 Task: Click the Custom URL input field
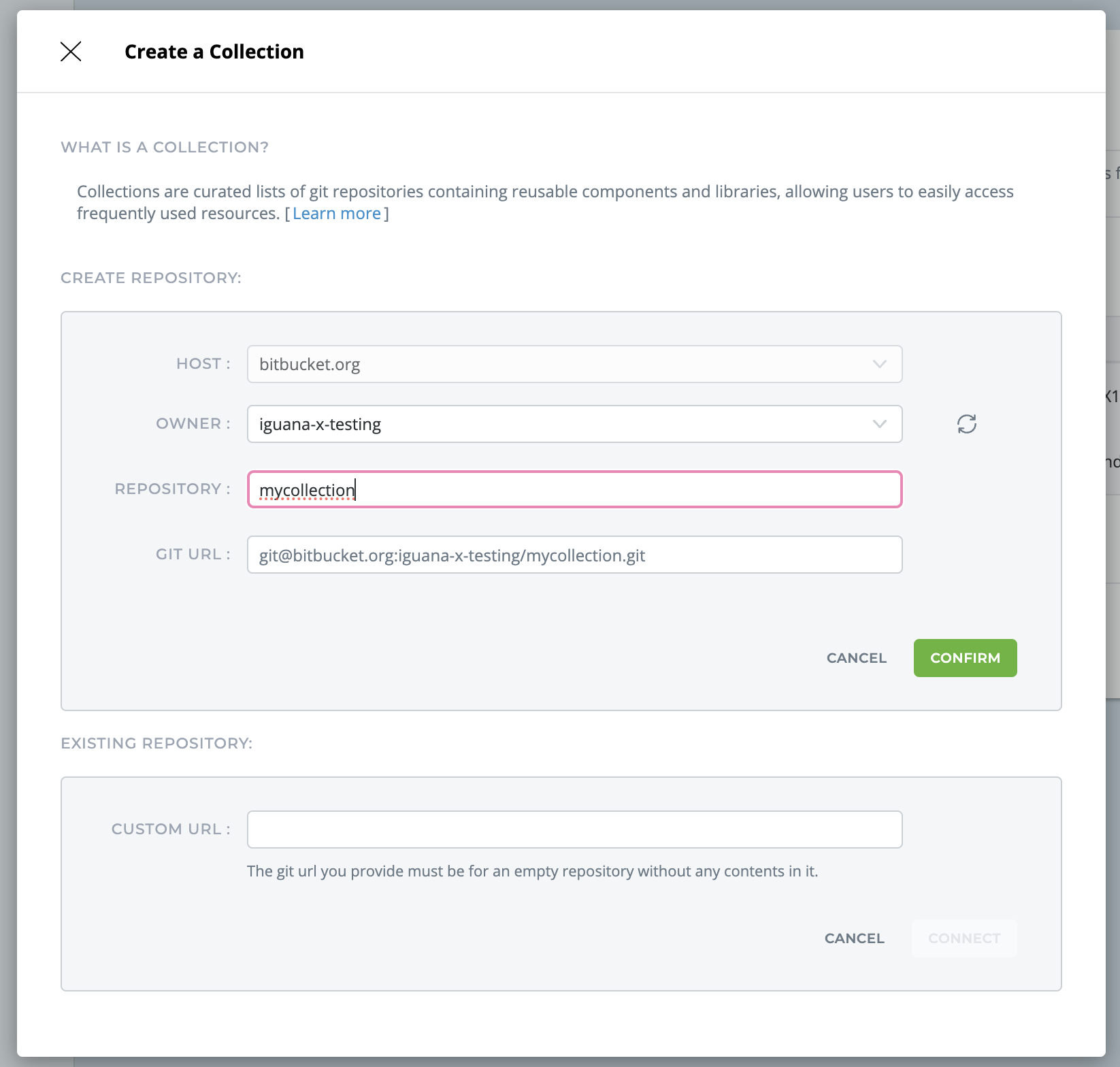574,829
